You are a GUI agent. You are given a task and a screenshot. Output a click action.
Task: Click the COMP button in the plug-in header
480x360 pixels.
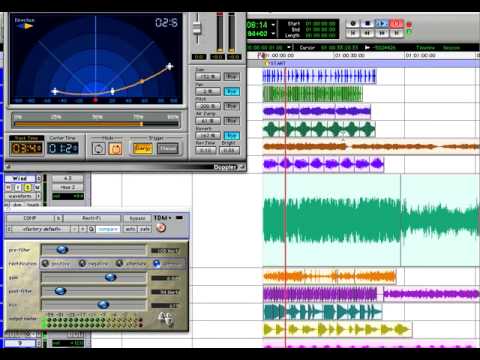(x=30, y=218)
